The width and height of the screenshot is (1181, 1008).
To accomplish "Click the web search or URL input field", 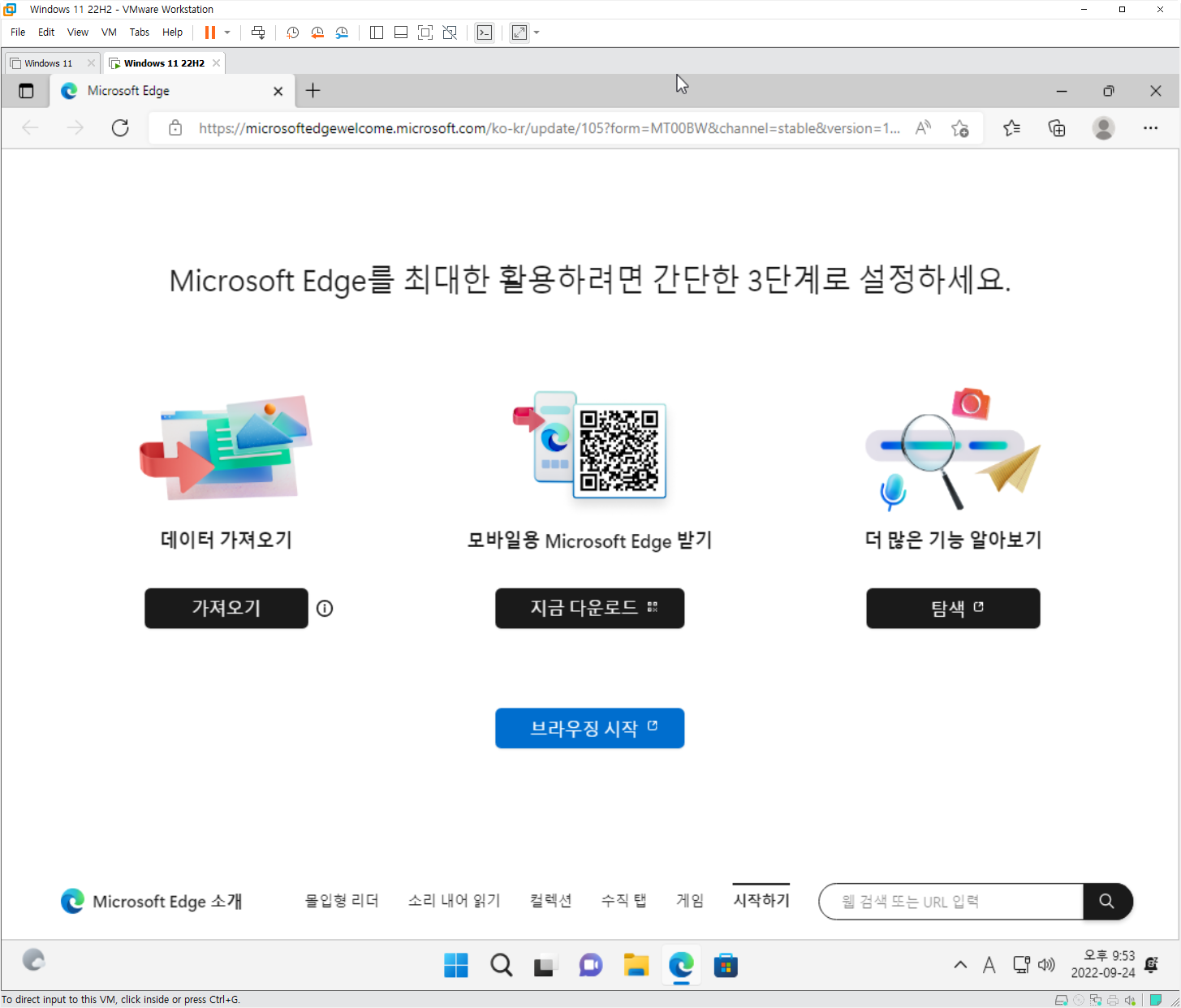I will (951, 902).
